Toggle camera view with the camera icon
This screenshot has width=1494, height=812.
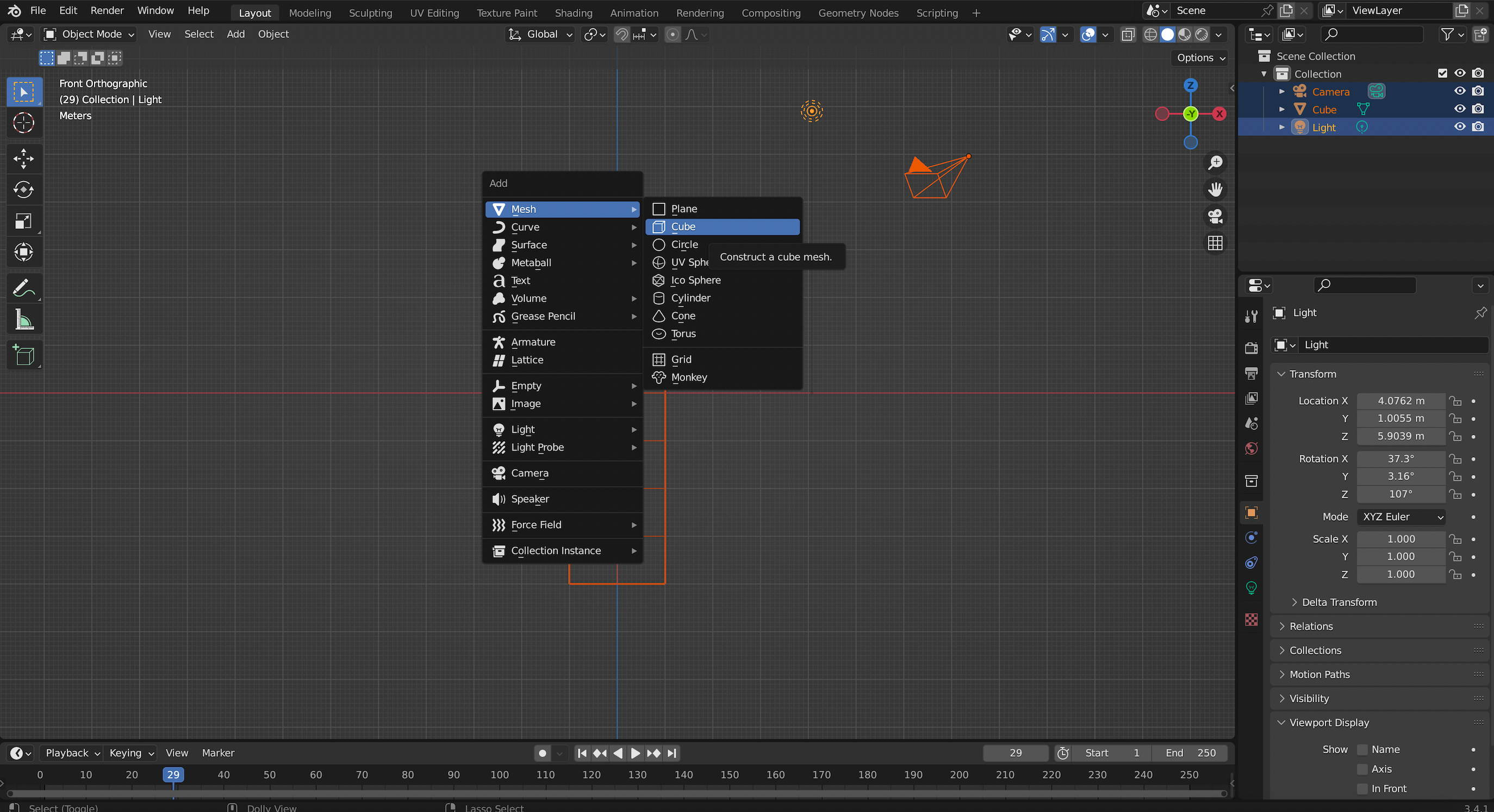[1215, 216]
